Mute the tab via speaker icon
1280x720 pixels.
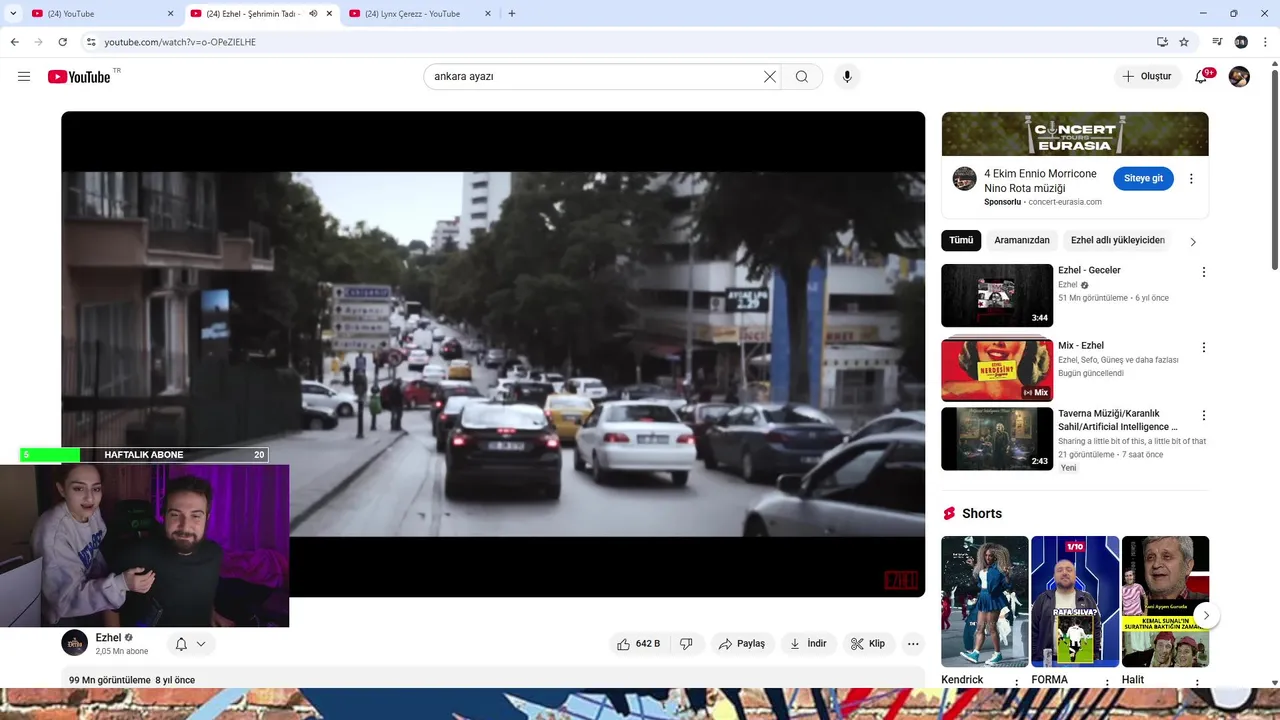tap(313, 14)
